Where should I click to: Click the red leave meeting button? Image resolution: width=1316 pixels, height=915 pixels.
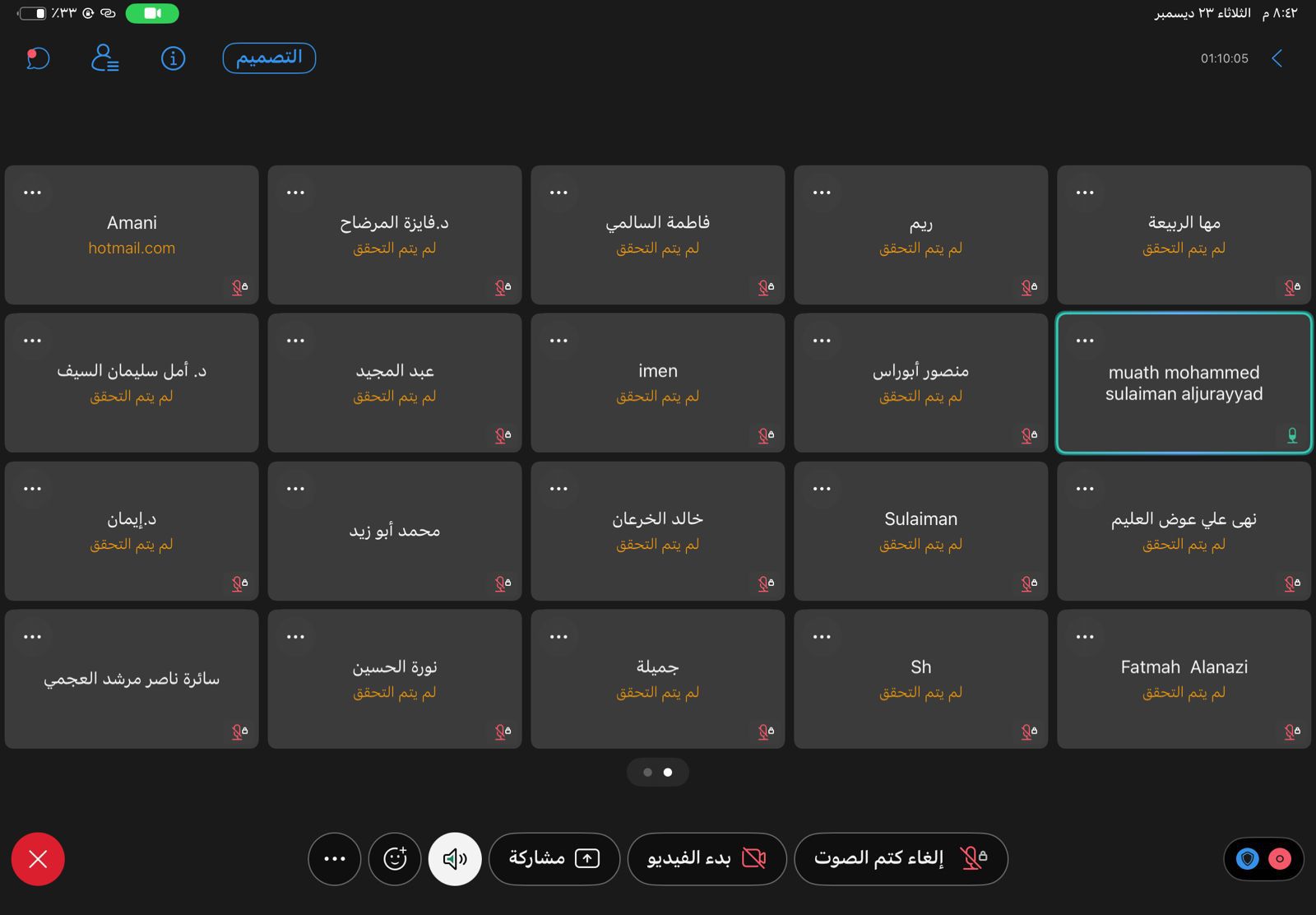(38, 859)
